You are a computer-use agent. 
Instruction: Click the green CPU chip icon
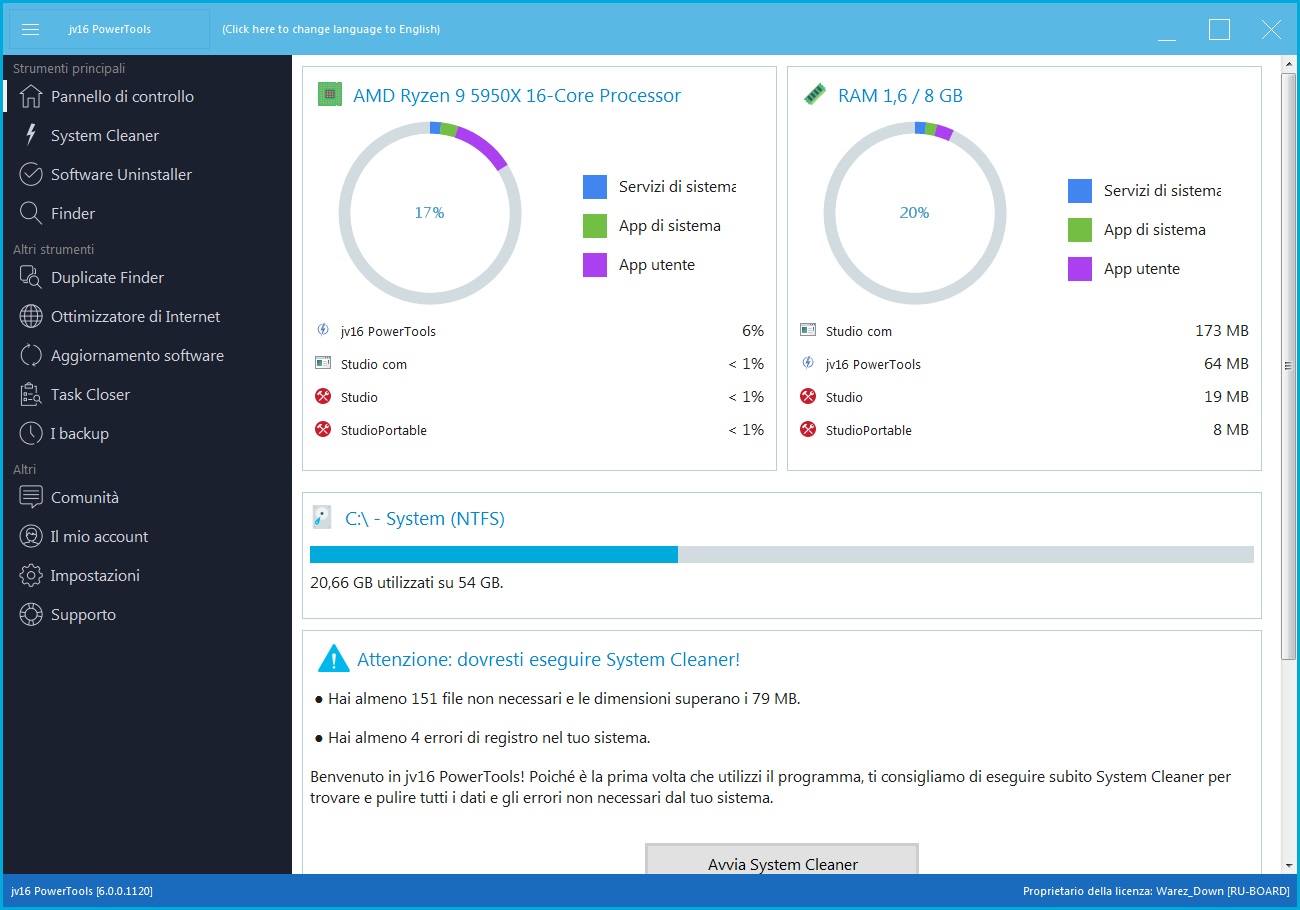[330, 94]
